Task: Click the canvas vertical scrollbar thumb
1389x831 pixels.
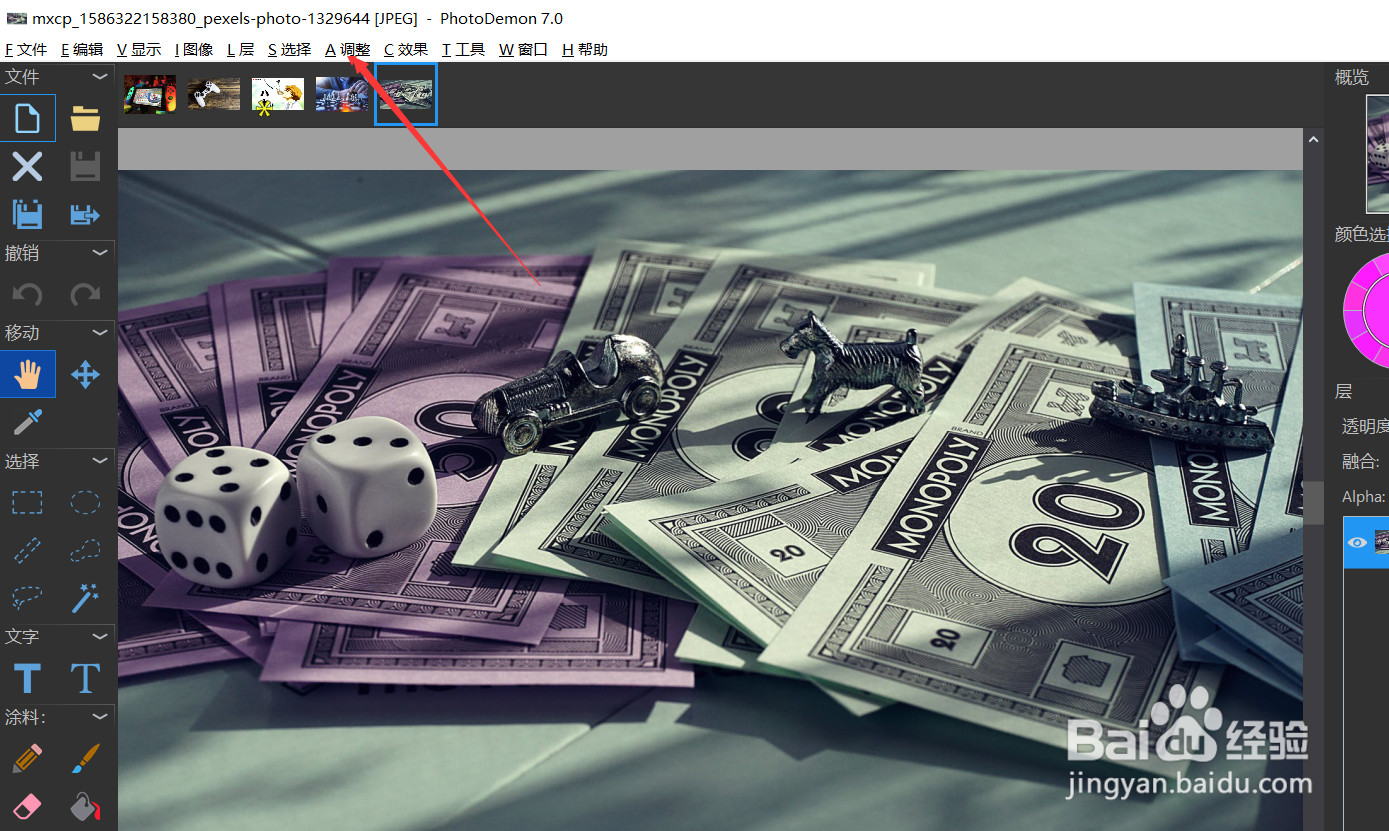Action: [x=1311, y=503]
